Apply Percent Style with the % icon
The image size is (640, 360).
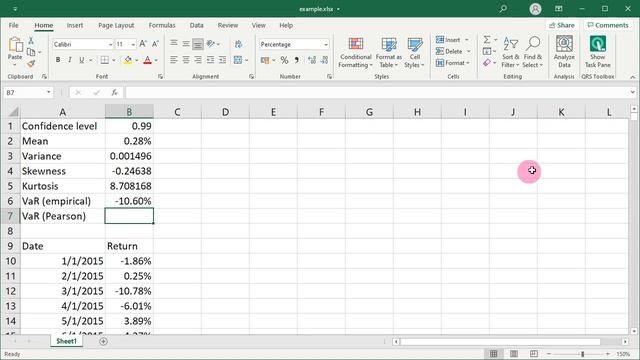pyautogui.click(x=284, y=60)
